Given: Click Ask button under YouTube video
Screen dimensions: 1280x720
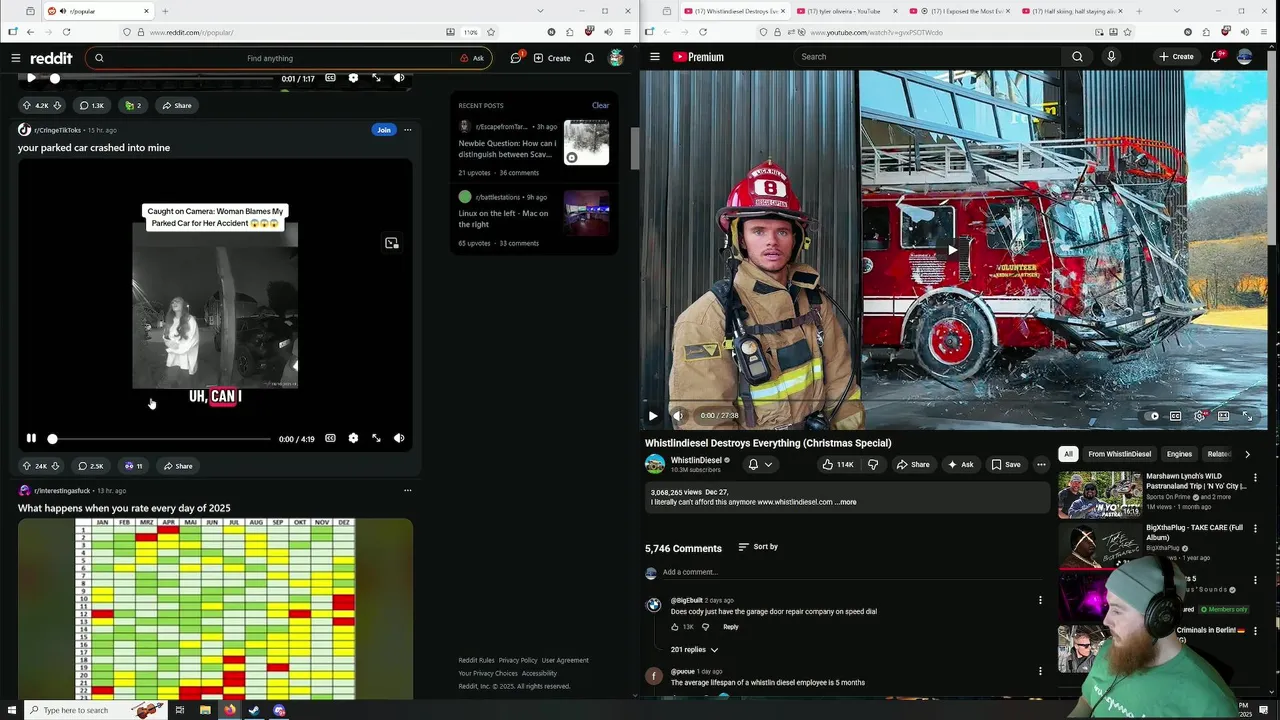Looking at the screenshot, I should click(960, 464).
